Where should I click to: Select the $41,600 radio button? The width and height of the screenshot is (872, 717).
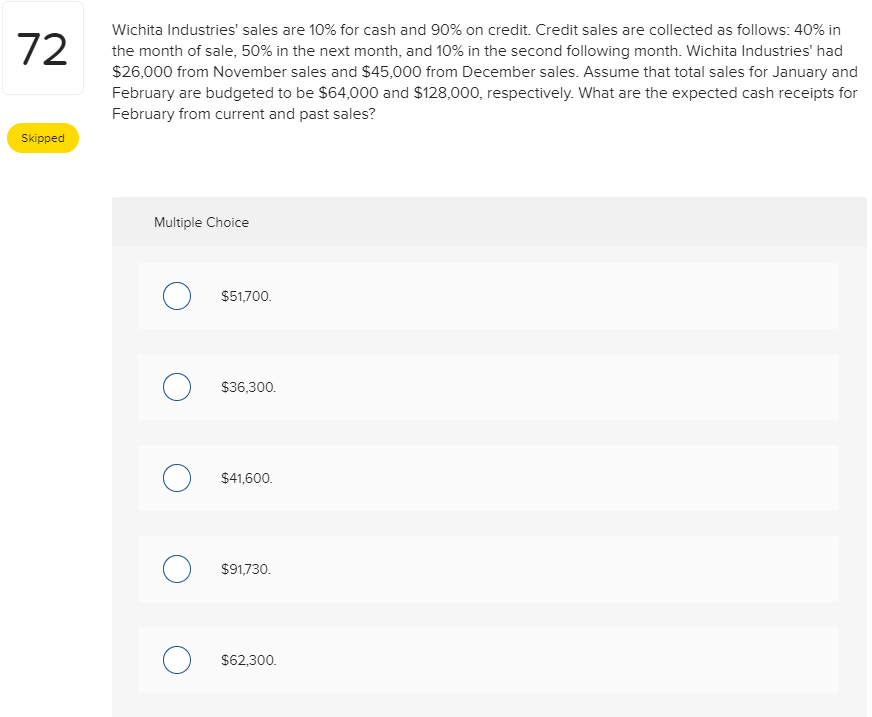[177, 478]
